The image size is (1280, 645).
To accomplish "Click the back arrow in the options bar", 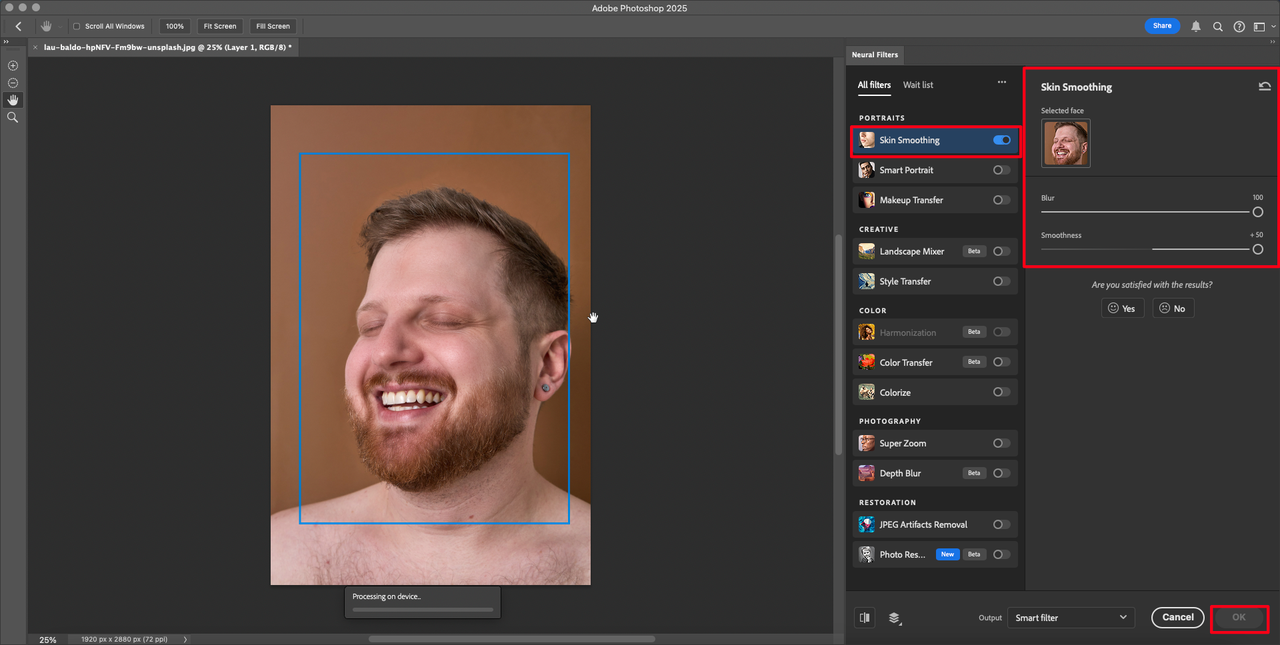I will [x=18, y=26].
